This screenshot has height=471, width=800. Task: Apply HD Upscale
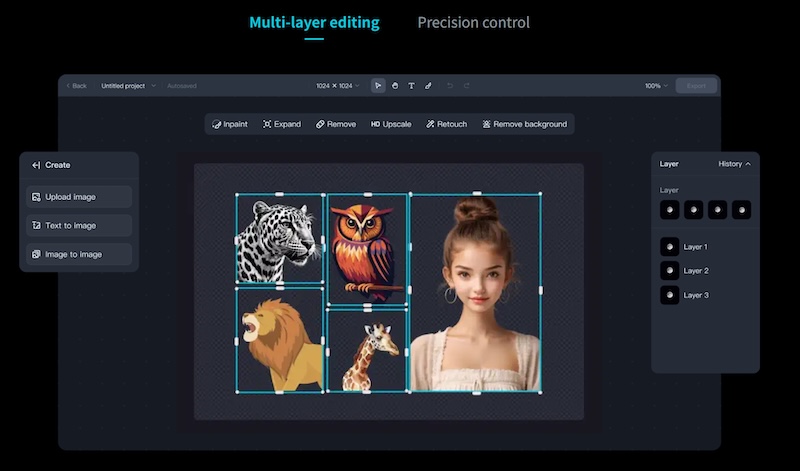coord(391,124)
